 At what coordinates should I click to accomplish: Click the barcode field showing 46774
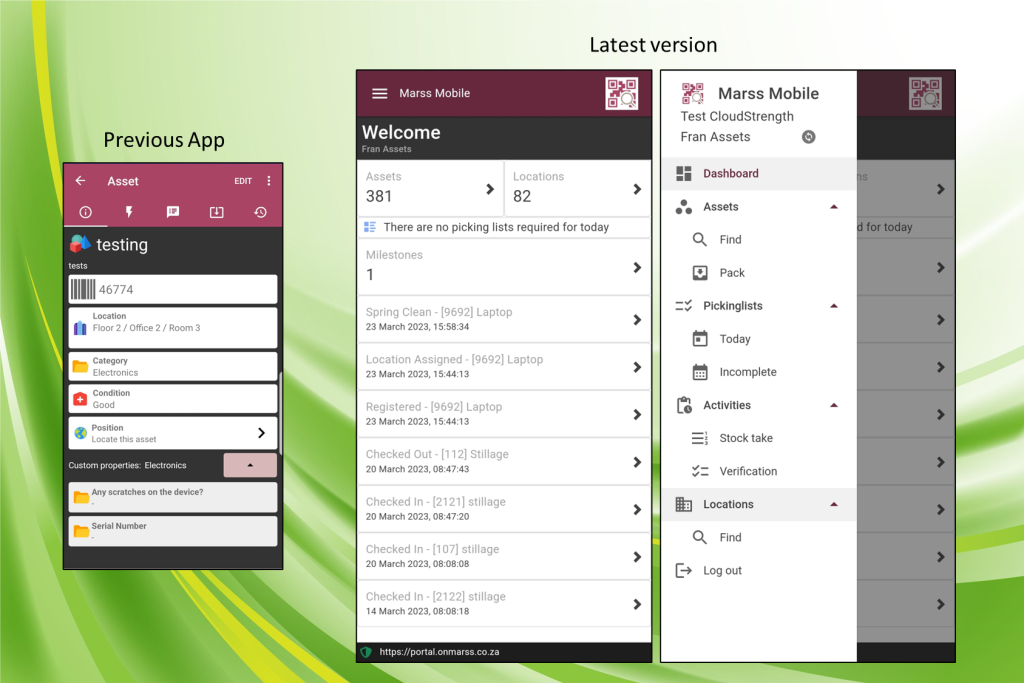tap(173, 289)
